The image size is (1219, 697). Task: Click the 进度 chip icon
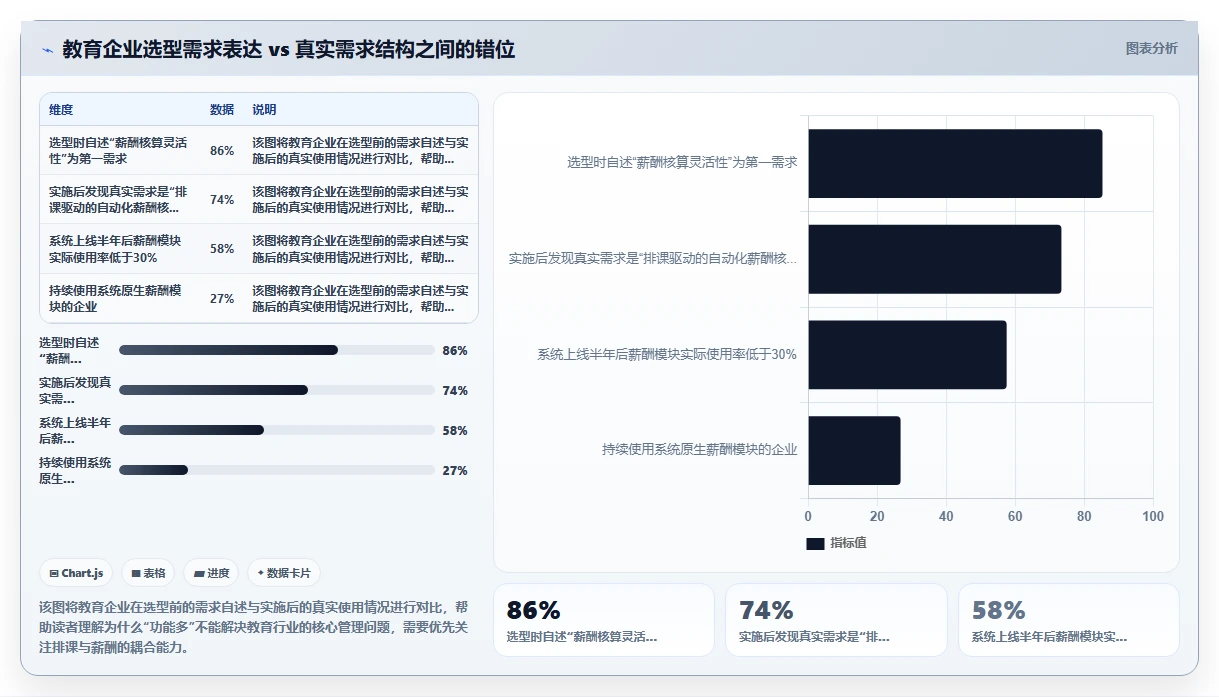coord(198,573)
